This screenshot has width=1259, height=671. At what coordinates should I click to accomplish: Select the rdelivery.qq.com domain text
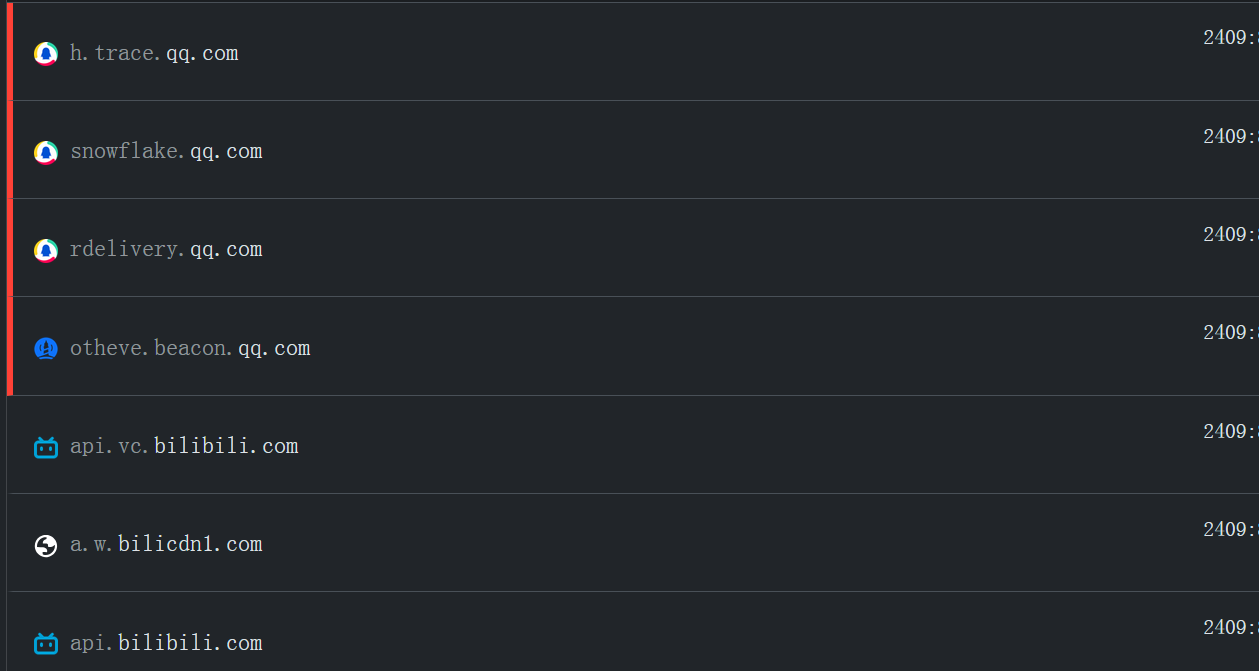pyautogui.click(x=166, y=250)
